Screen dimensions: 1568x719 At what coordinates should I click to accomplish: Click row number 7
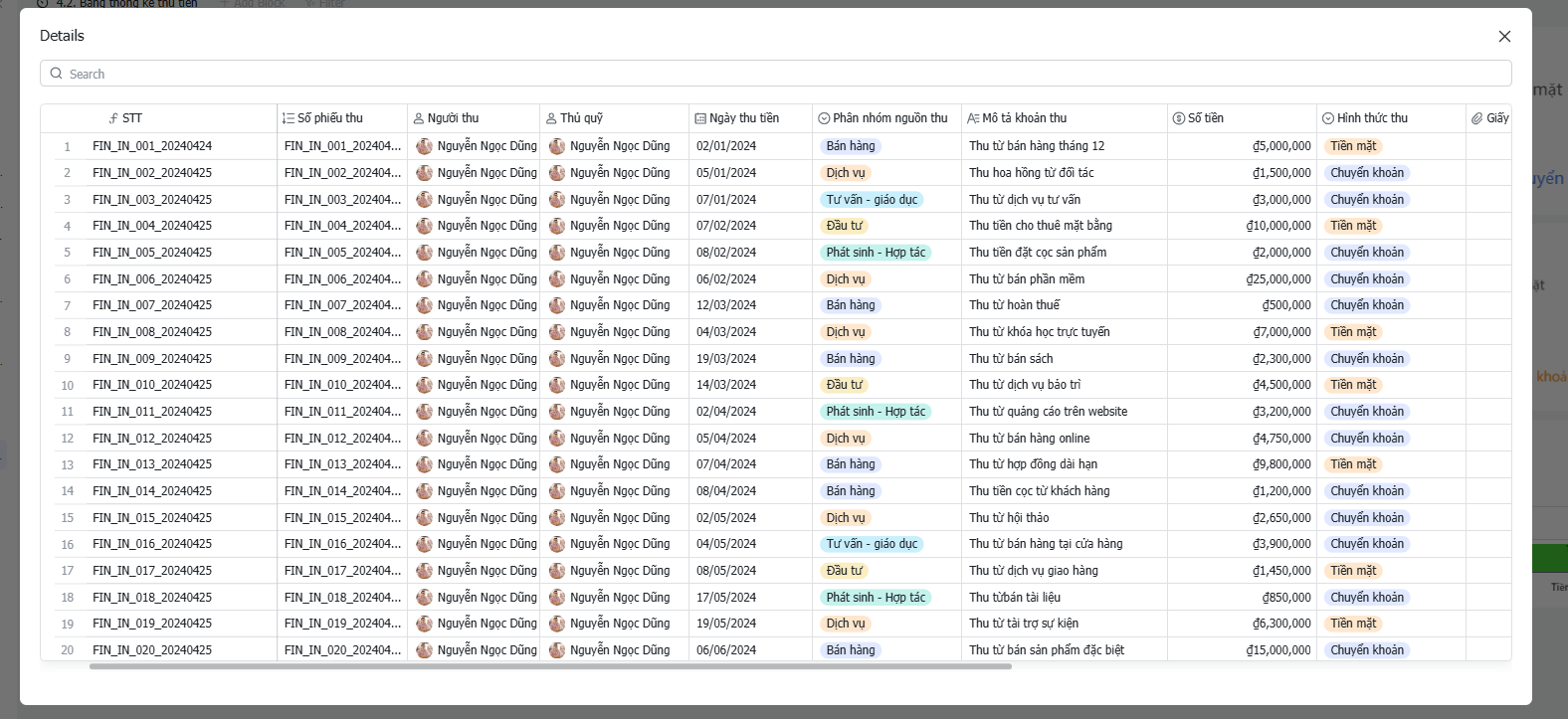point(68,306)
